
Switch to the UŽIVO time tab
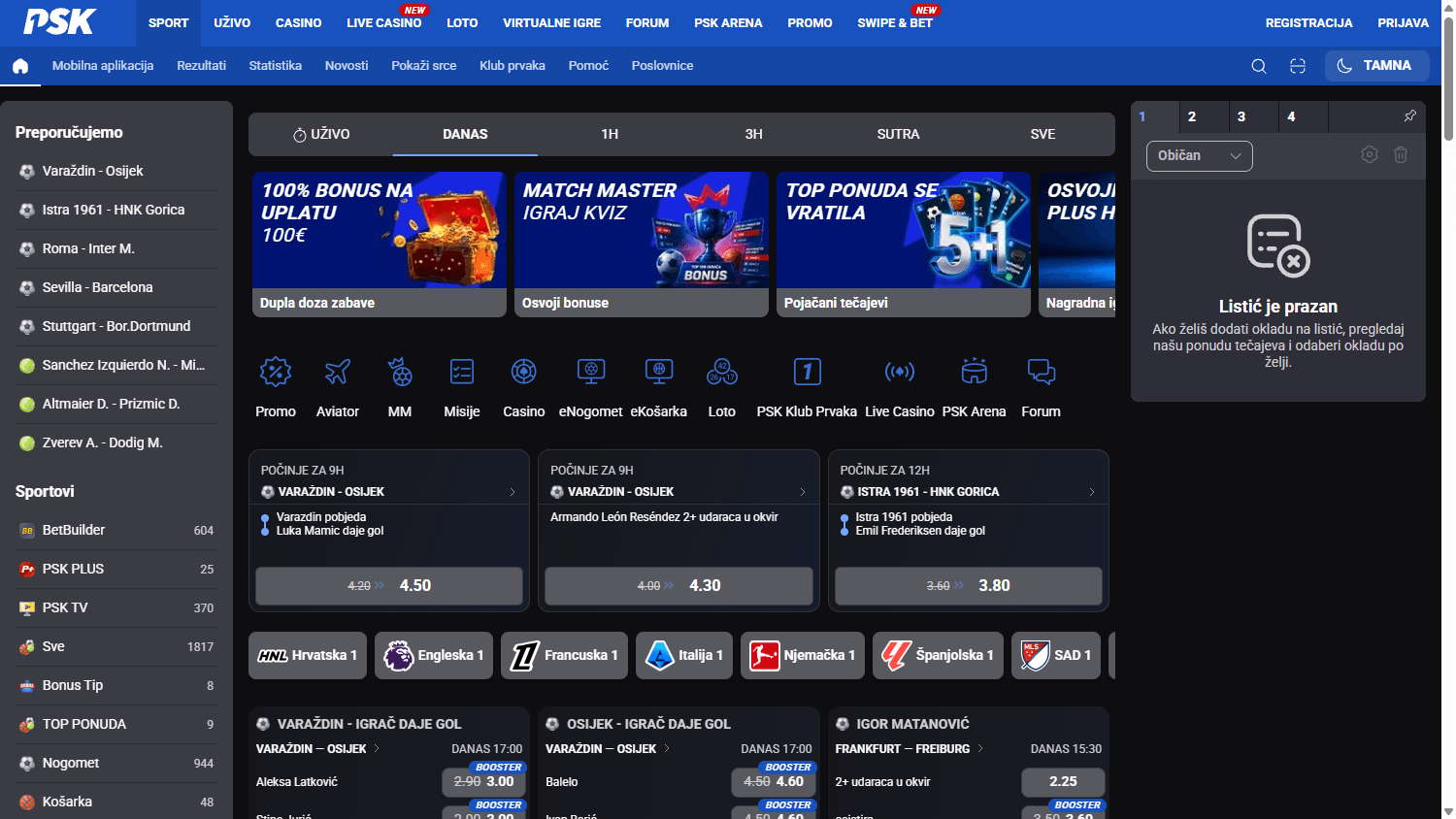click(x=320, y=134)
